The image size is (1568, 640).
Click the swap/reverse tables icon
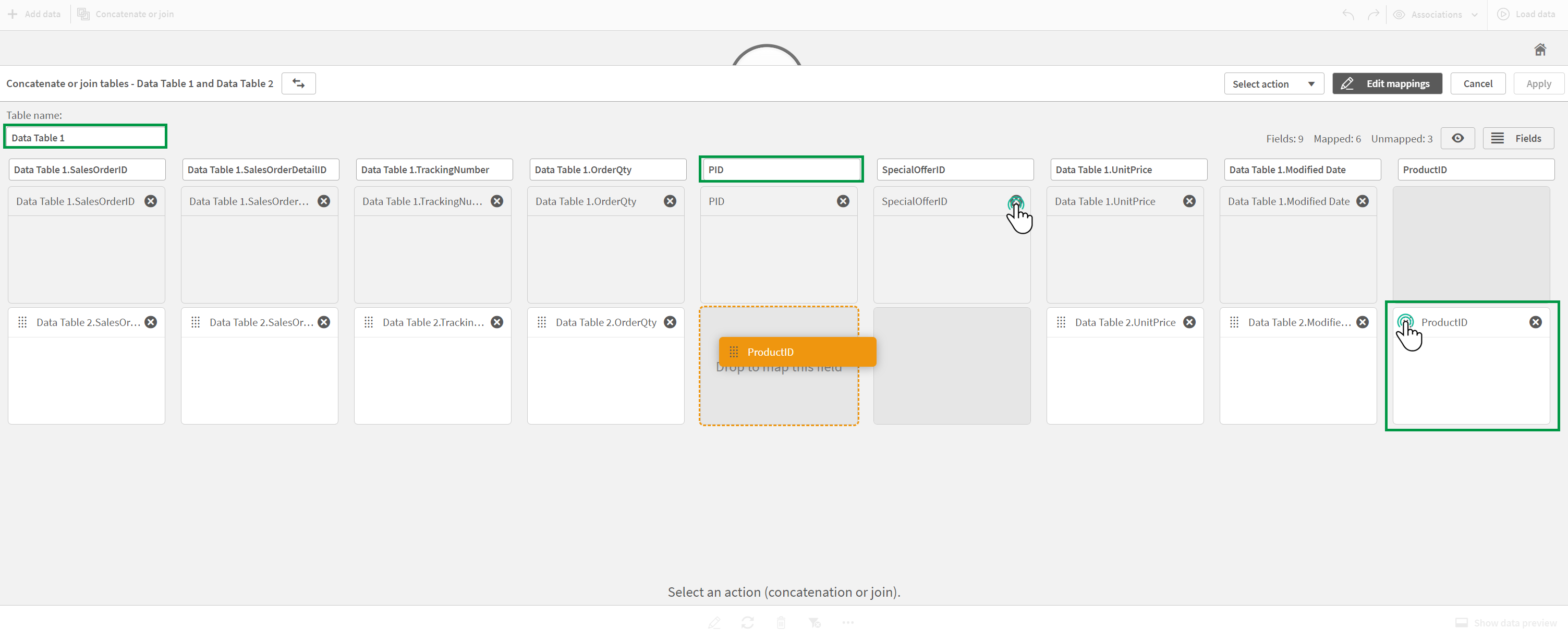299,84
